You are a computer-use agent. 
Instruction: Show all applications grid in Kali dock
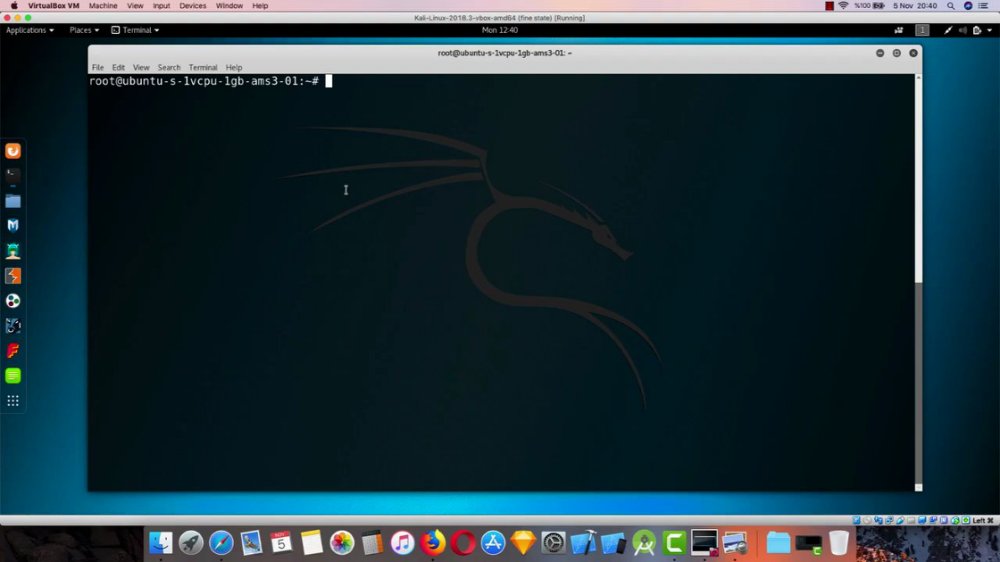coord(13,401)
